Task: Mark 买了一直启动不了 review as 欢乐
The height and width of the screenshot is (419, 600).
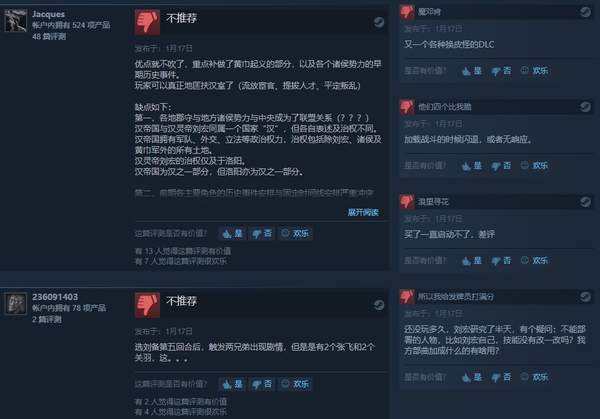Action: (535, 261)
